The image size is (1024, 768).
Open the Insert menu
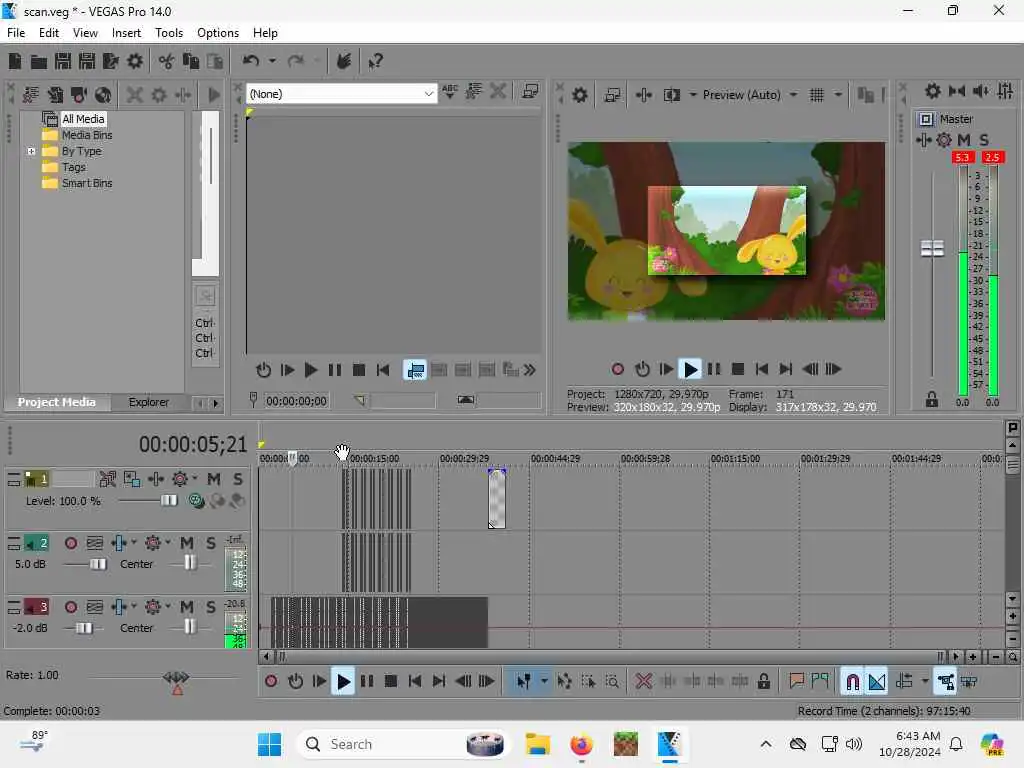pos(126,33)
